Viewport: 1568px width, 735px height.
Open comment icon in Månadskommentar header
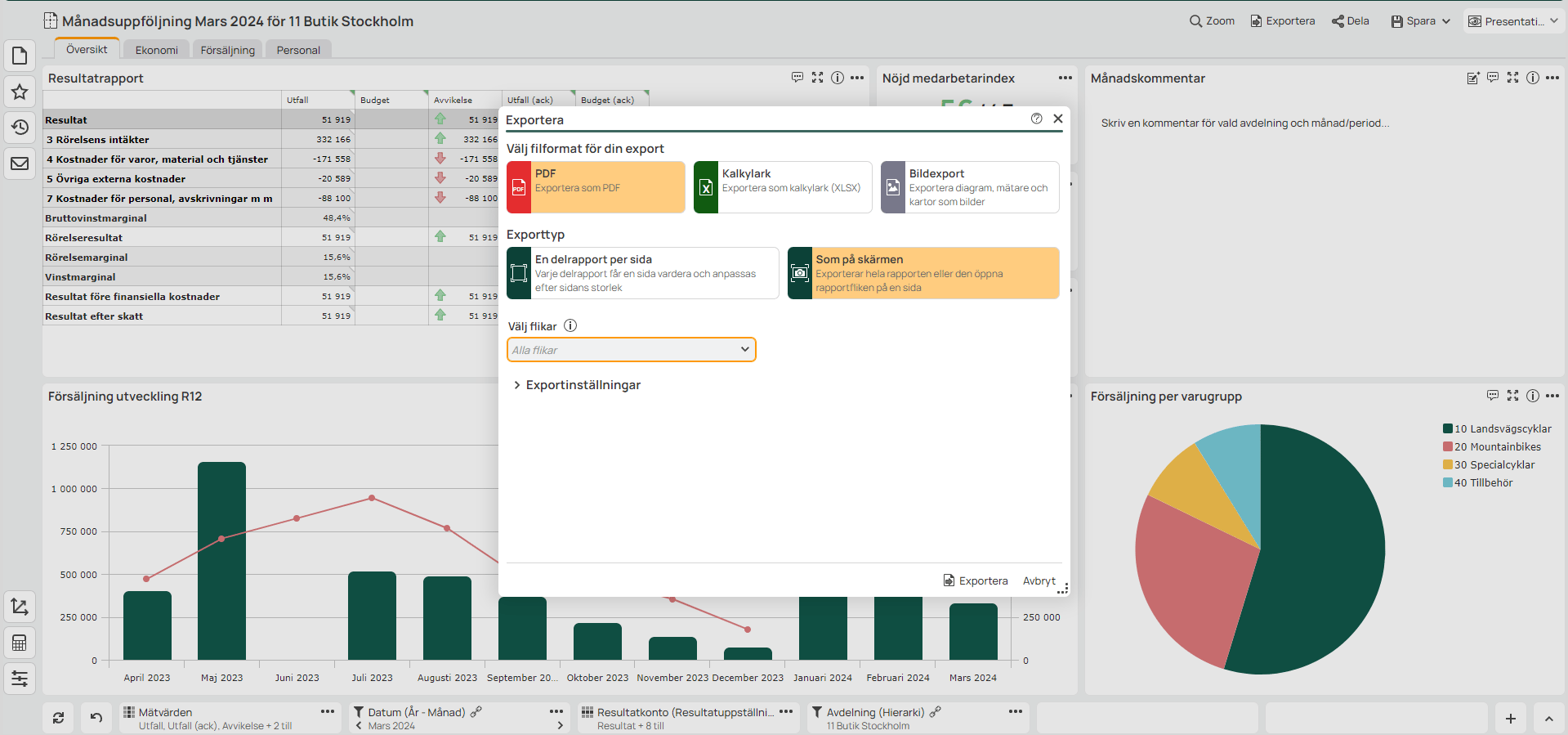(1493, 78)
